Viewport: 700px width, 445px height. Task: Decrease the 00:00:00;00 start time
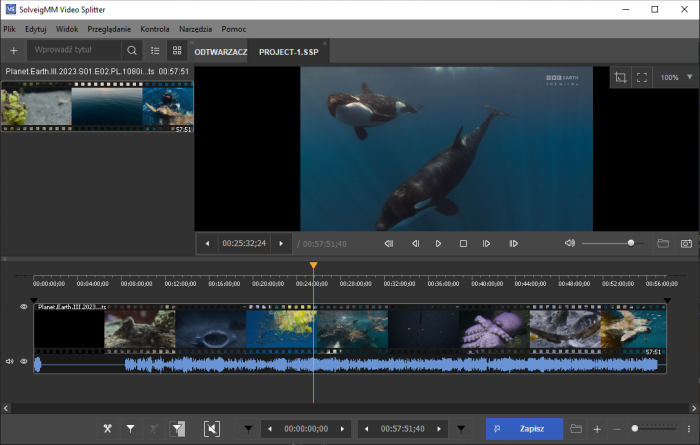coord(270,429)
